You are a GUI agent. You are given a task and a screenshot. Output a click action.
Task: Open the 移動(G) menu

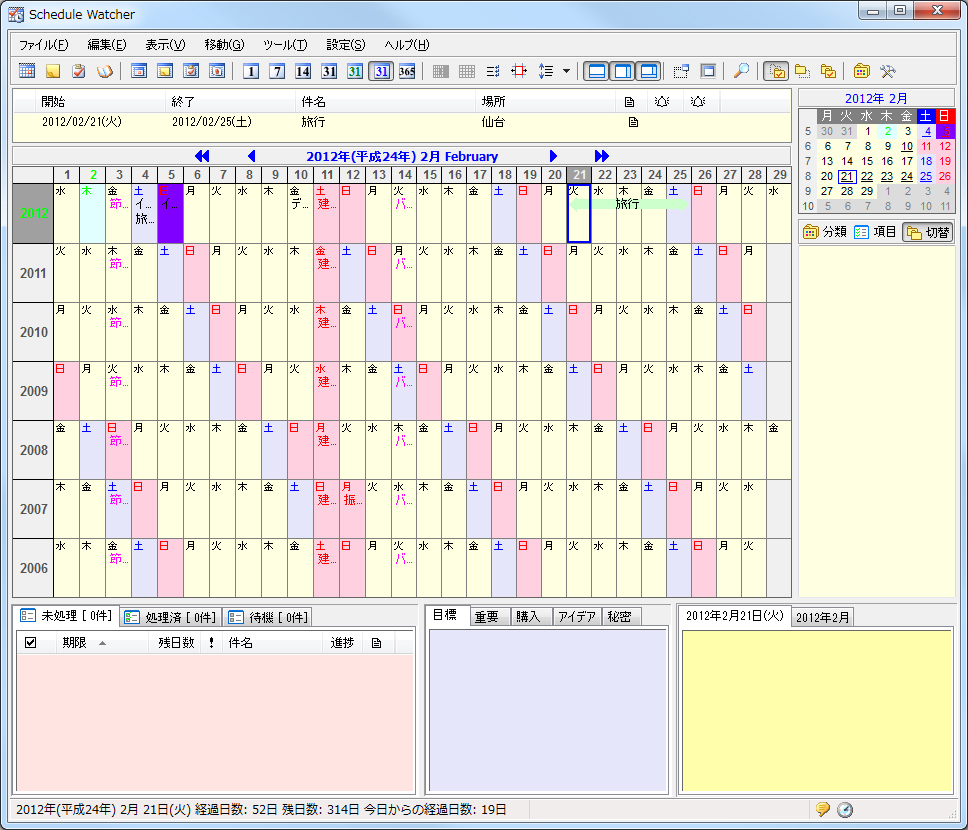point(224,44)
